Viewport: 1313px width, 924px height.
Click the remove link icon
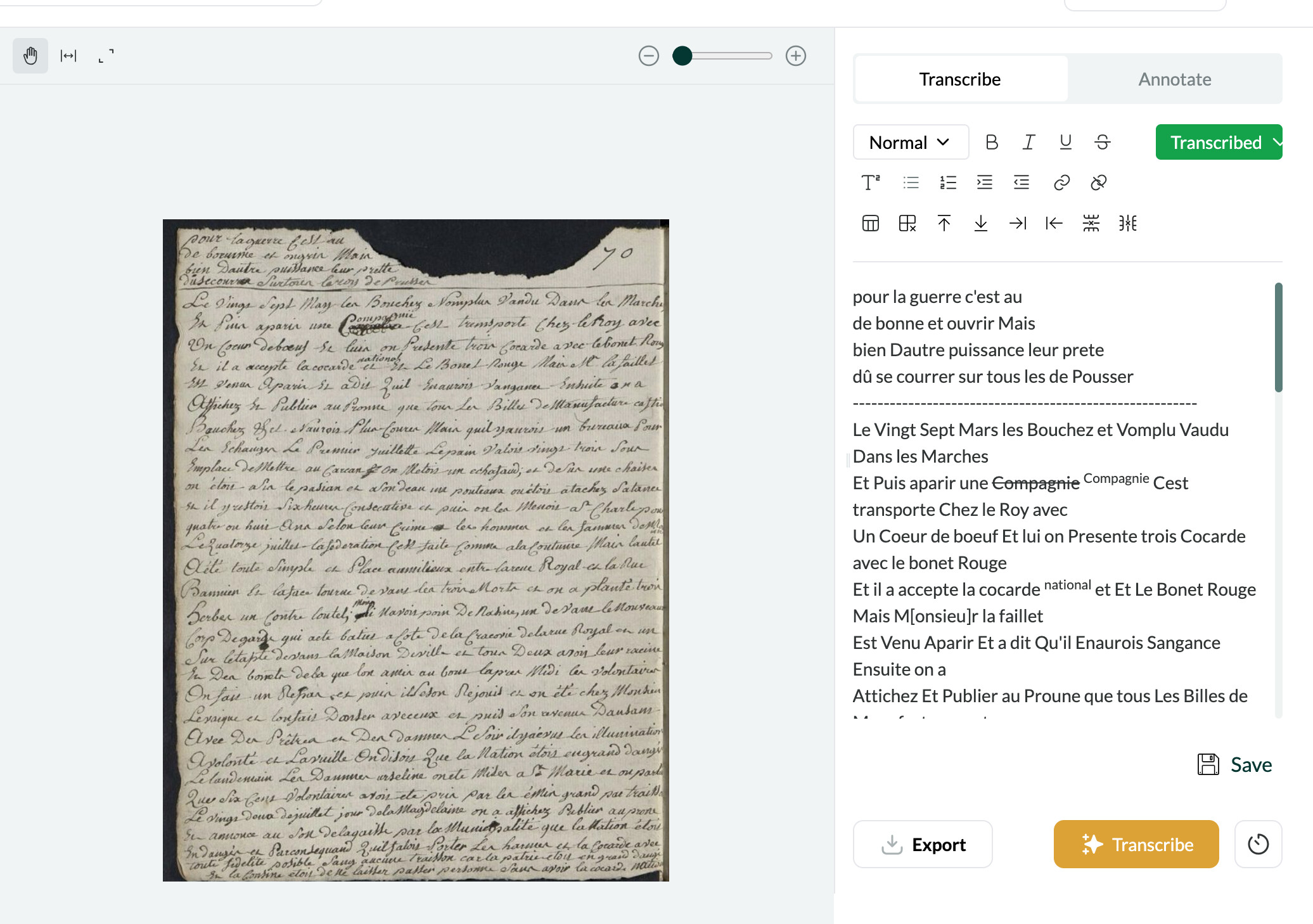click(1098, 183)
